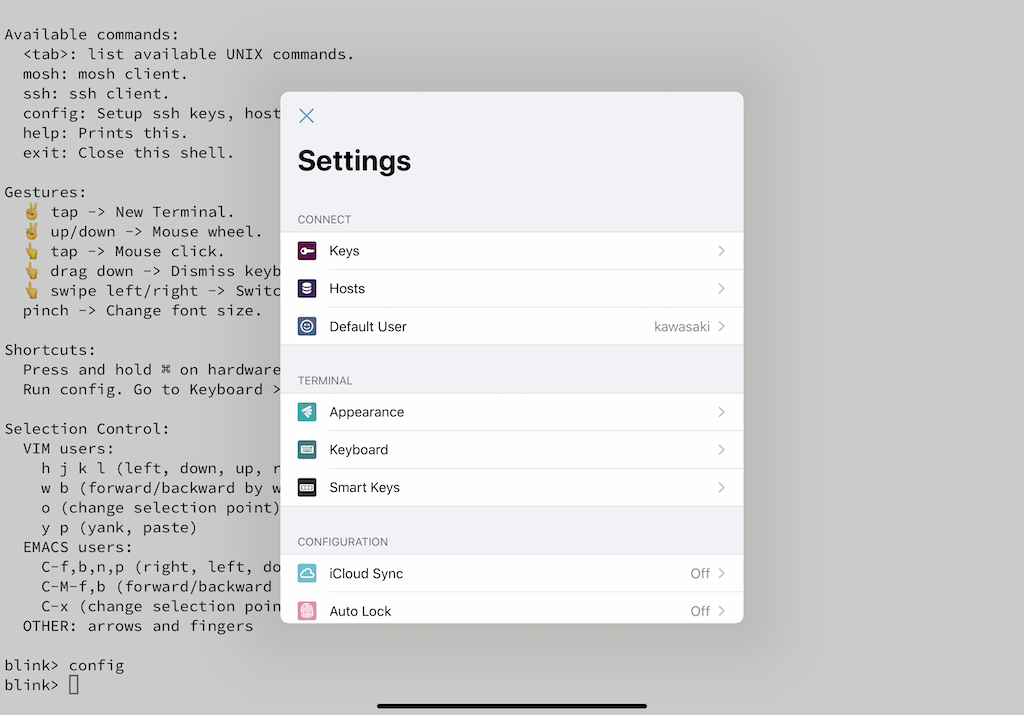
Task: Click the 'Shortcuts:' heading in terminal
Action: (x=50, y=350)
